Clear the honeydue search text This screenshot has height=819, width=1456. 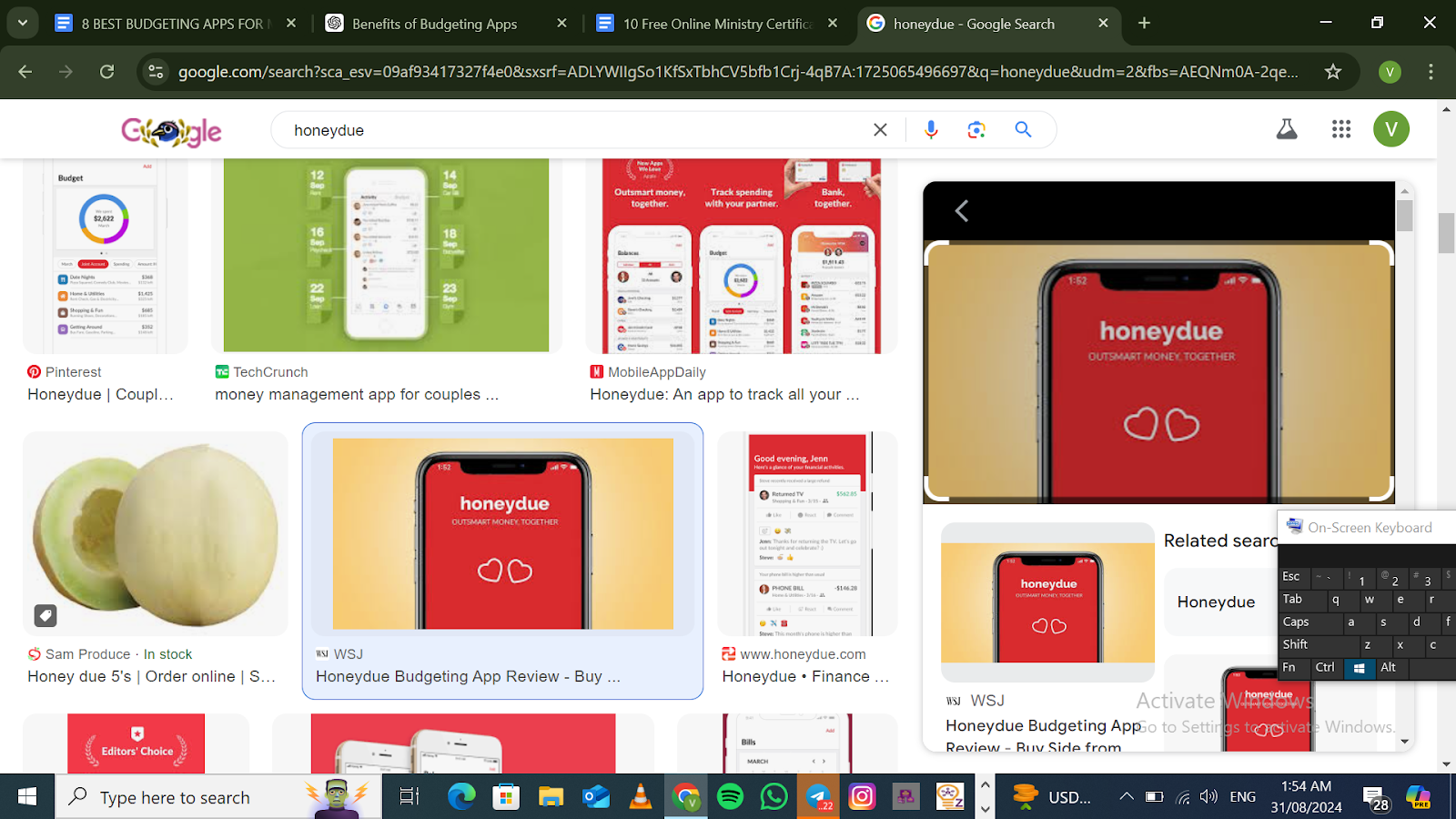[880, 130]
